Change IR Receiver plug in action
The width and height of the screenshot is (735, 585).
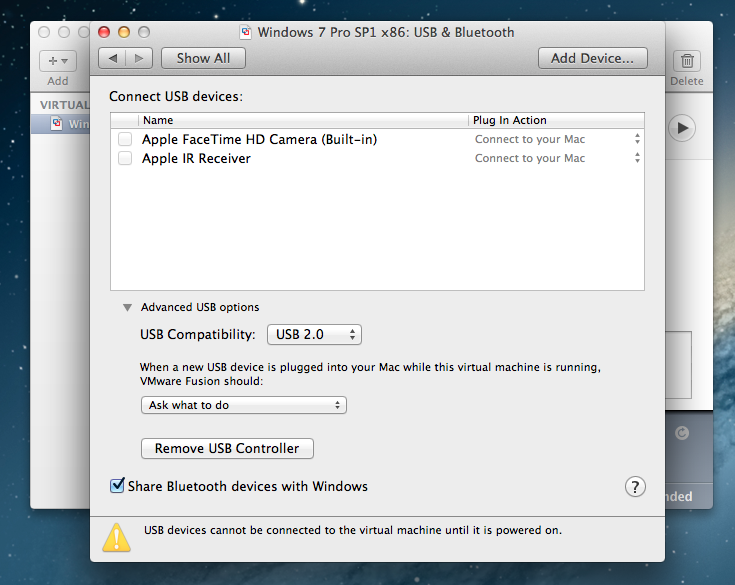pyautogui.click(x=556, y=158)
